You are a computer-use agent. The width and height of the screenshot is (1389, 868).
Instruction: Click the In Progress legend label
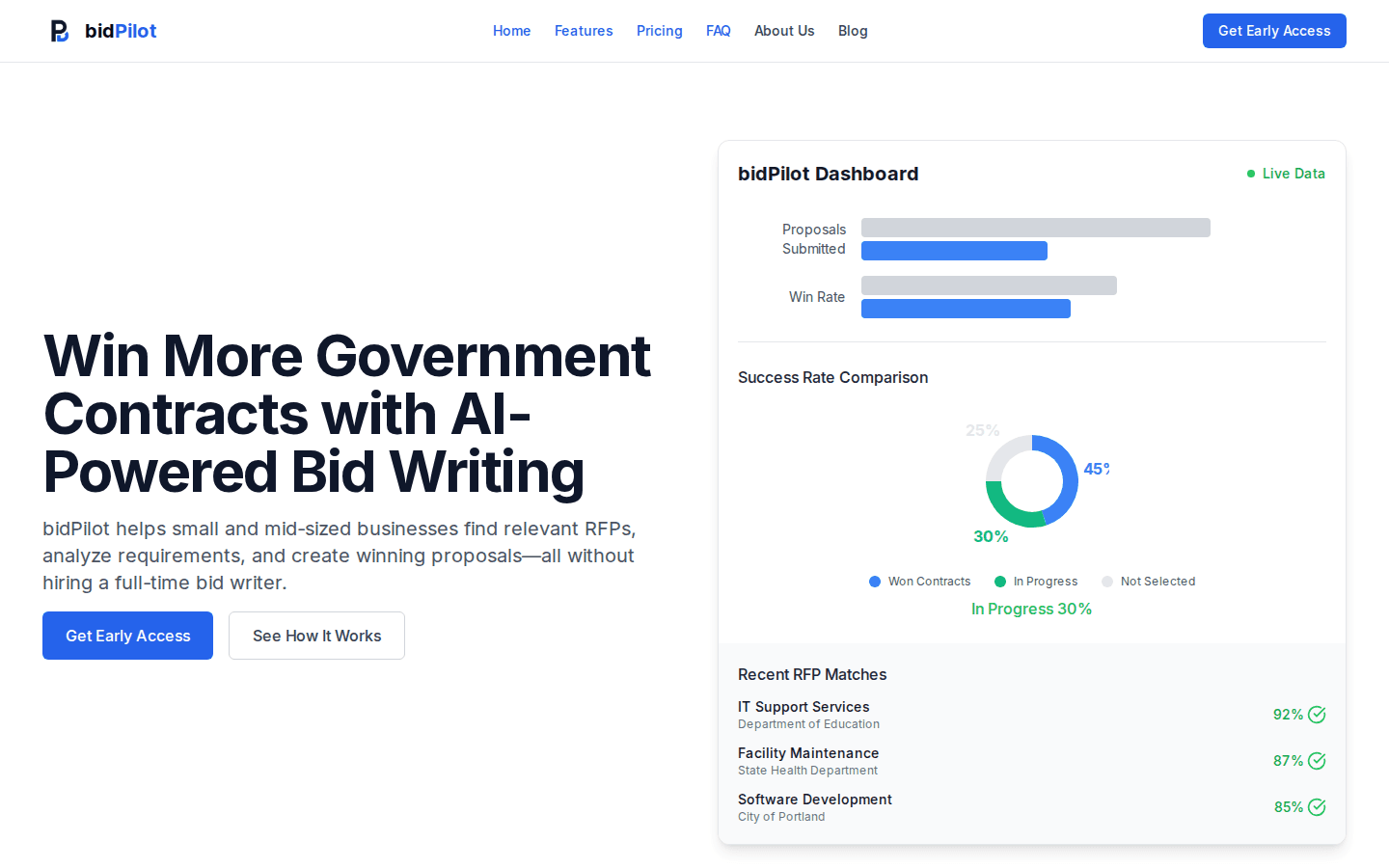click(1046, 582)
